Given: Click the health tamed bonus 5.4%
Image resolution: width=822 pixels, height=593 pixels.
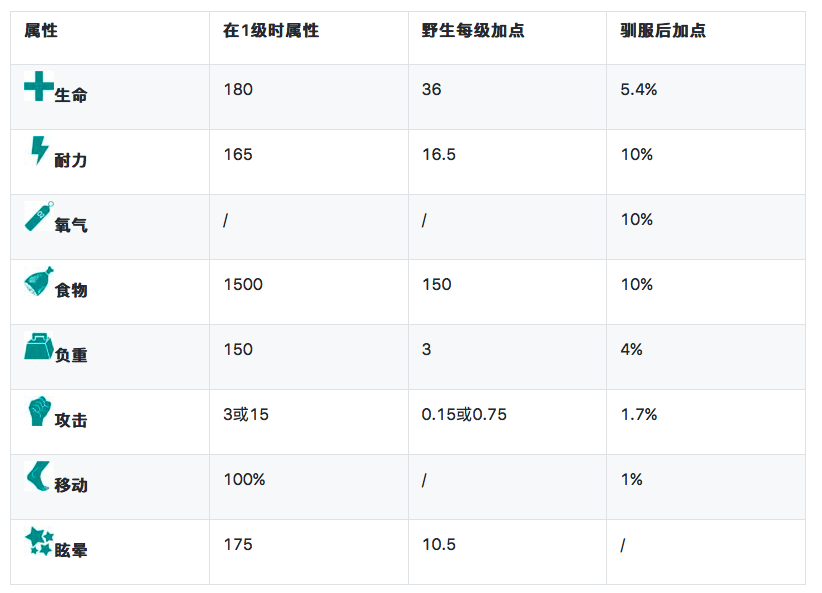Looking at the screenshot, I should (639, 90).
